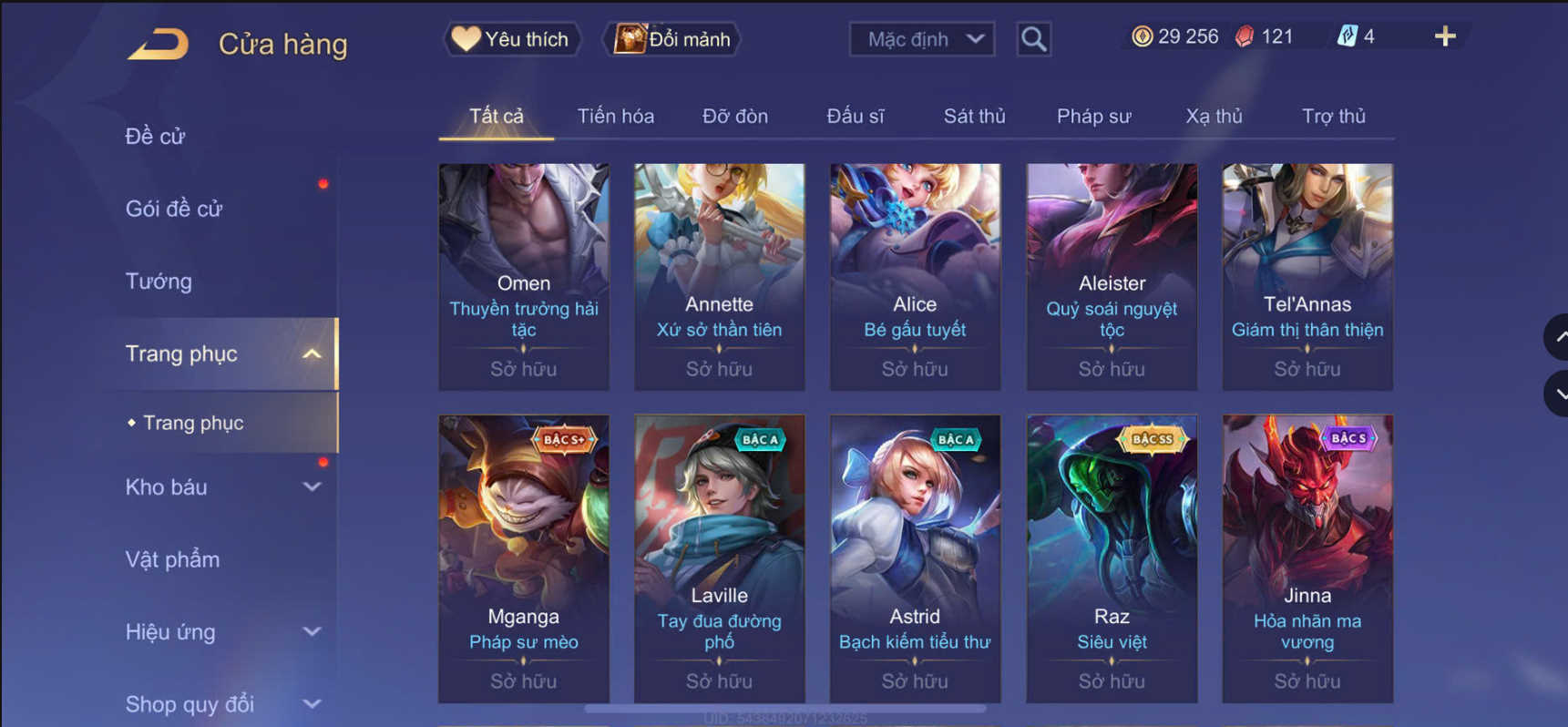Expand the Kho báu sidebar section

(312, 486)
